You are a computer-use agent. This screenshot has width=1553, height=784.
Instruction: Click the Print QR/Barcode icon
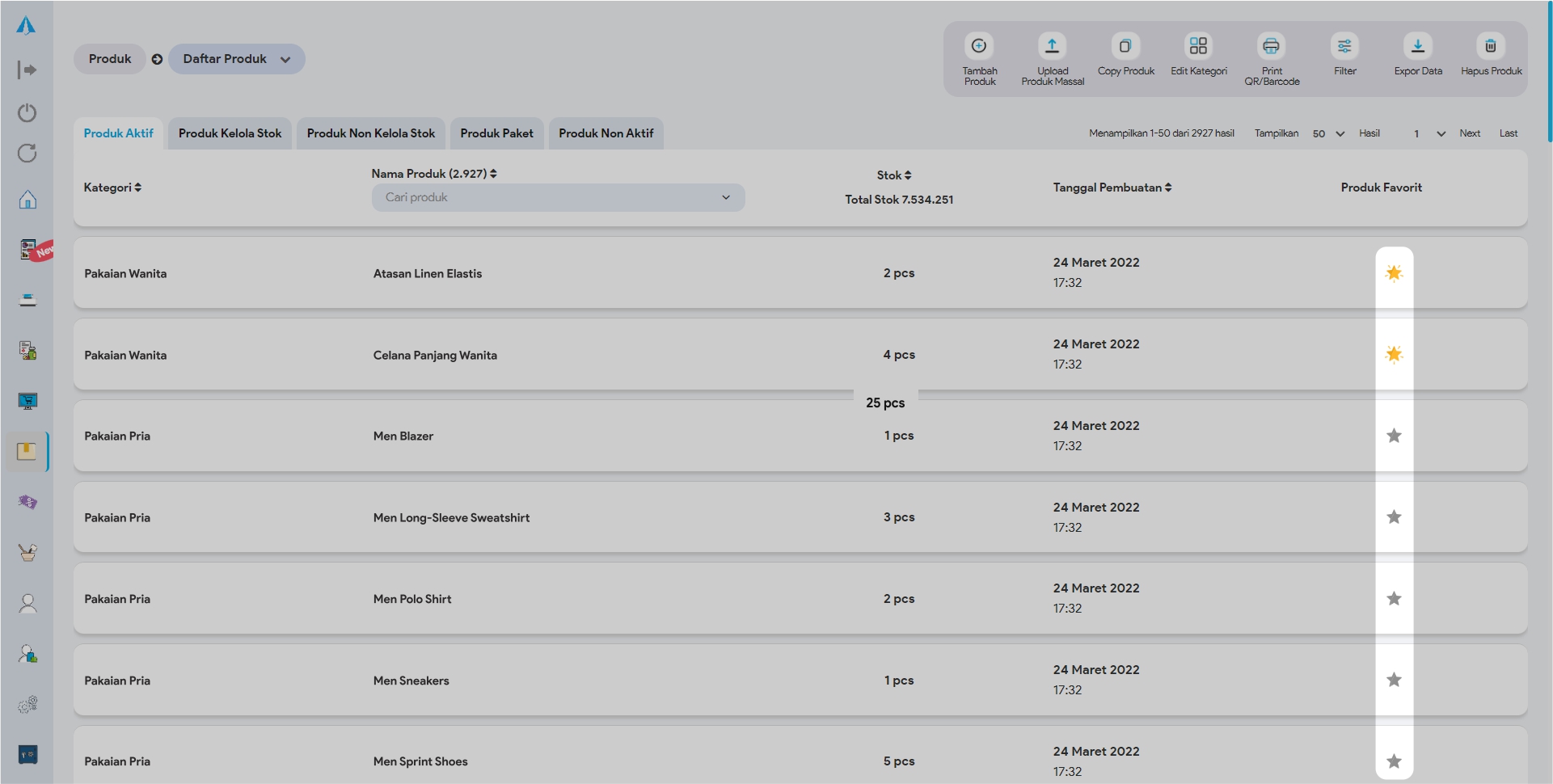point(1271,46)
